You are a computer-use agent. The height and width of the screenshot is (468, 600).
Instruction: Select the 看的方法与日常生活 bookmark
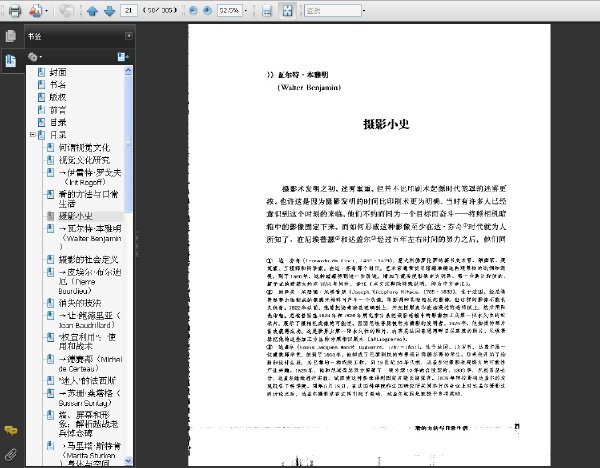tap(88, 199)
